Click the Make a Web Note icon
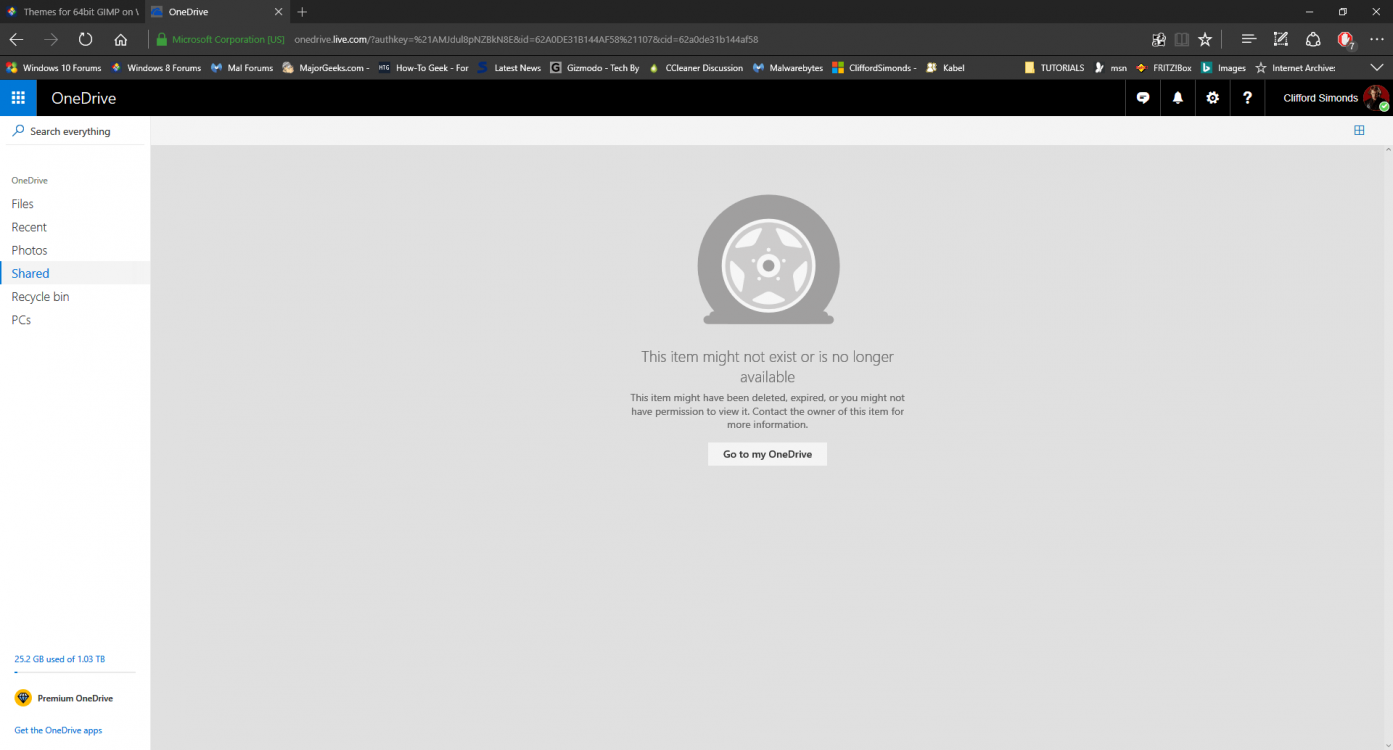 point(1280,39)
